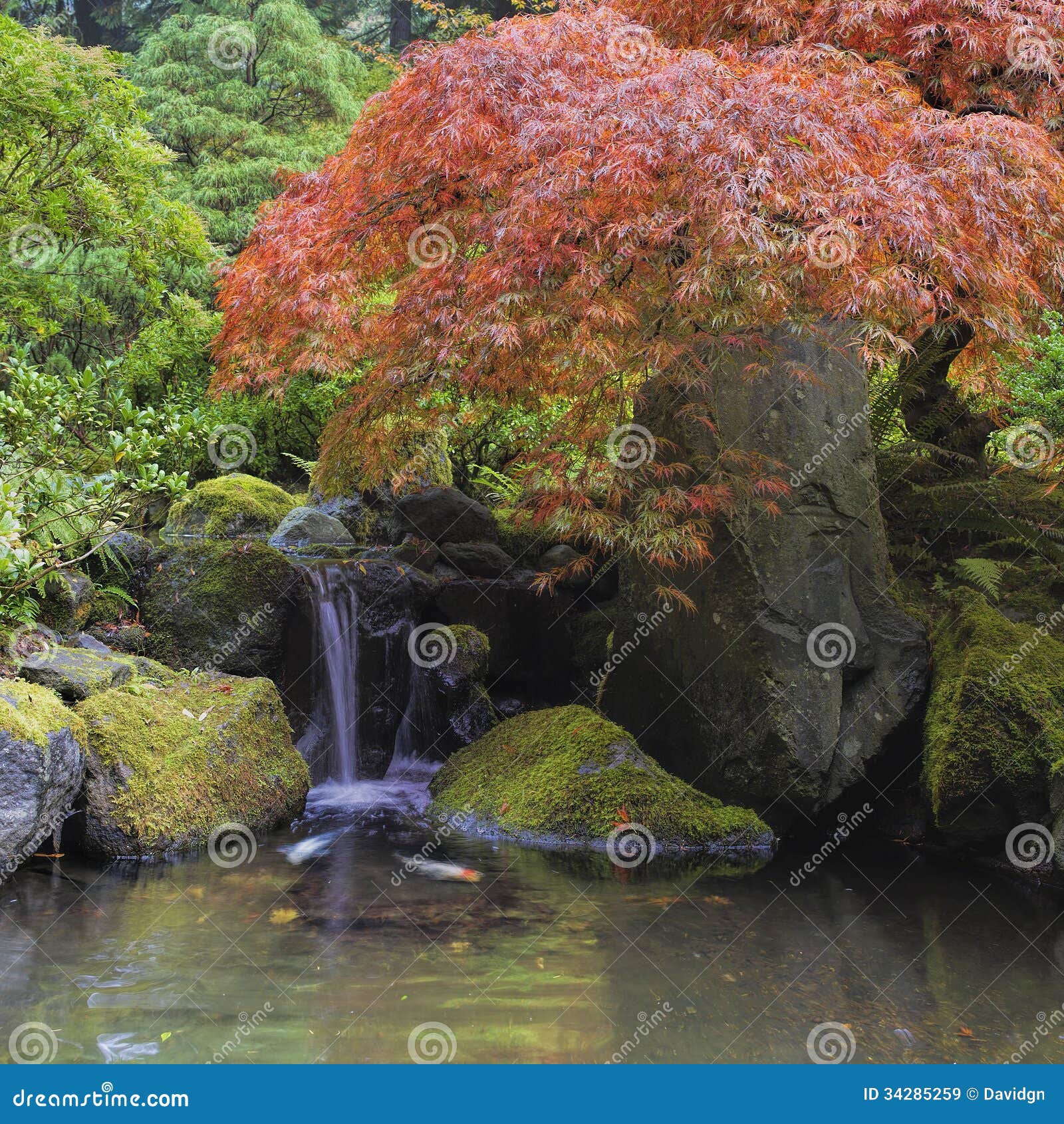The height and width of the screenshot is (1124, 1064).
Task: Click the dreamstime spiral logo icon
Action: click(x=106, y=1087)
